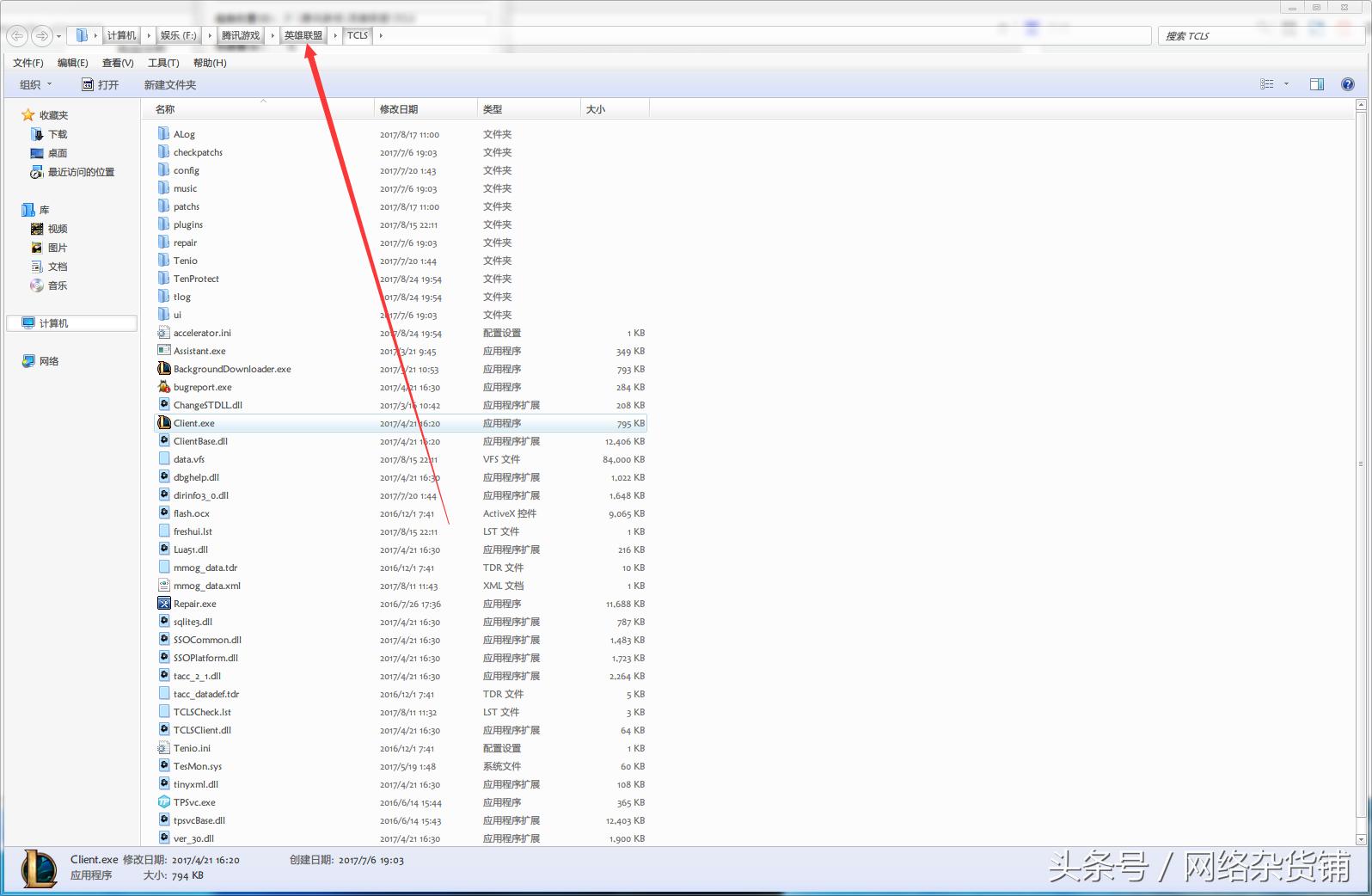Expand the 组织 organize dropdown
The image size is (1372, 896).
[x=36, y=84]
